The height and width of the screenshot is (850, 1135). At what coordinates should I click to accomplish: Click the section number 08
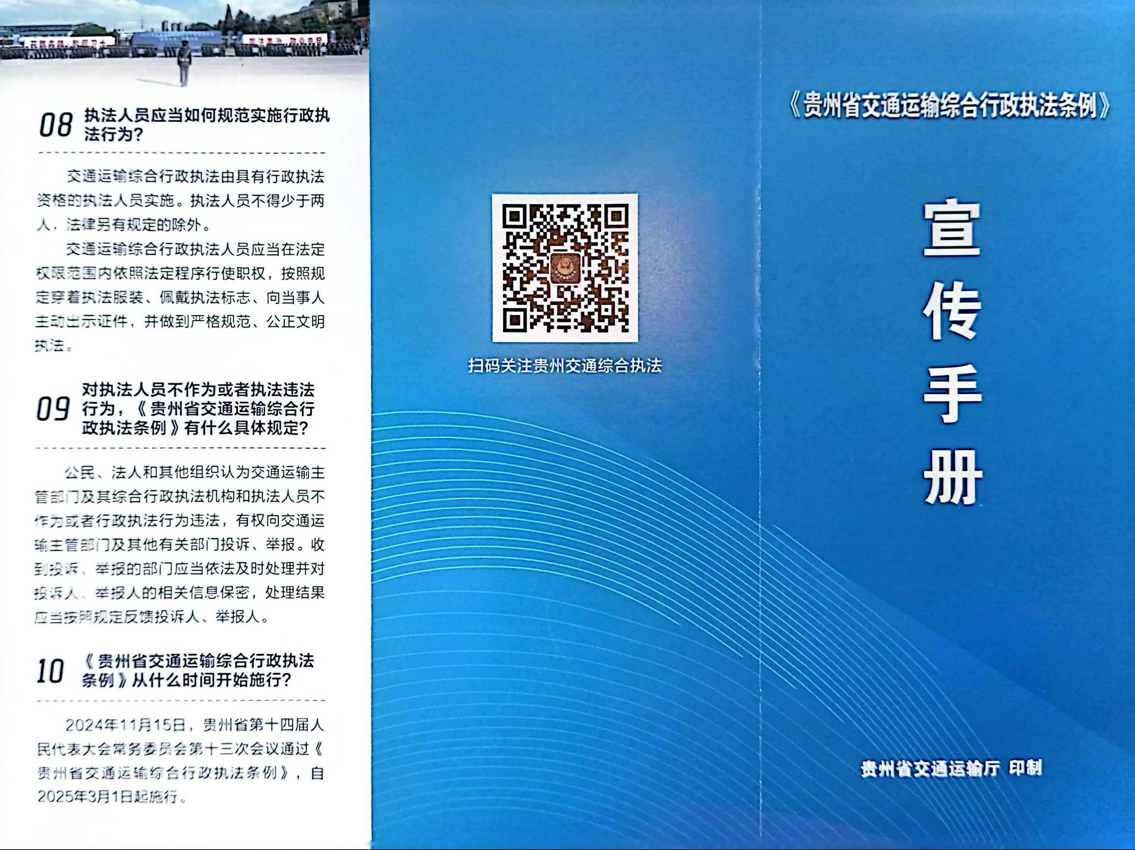(55, 125)
